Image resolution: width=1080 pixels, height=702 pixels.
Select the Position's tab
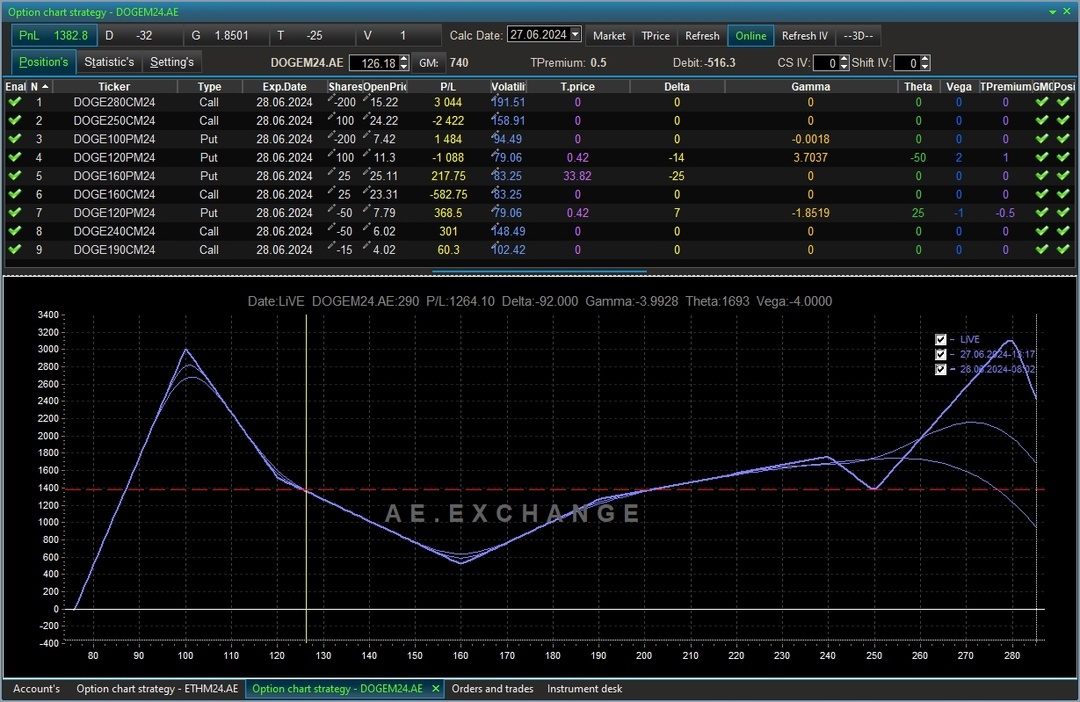[43, 62]
